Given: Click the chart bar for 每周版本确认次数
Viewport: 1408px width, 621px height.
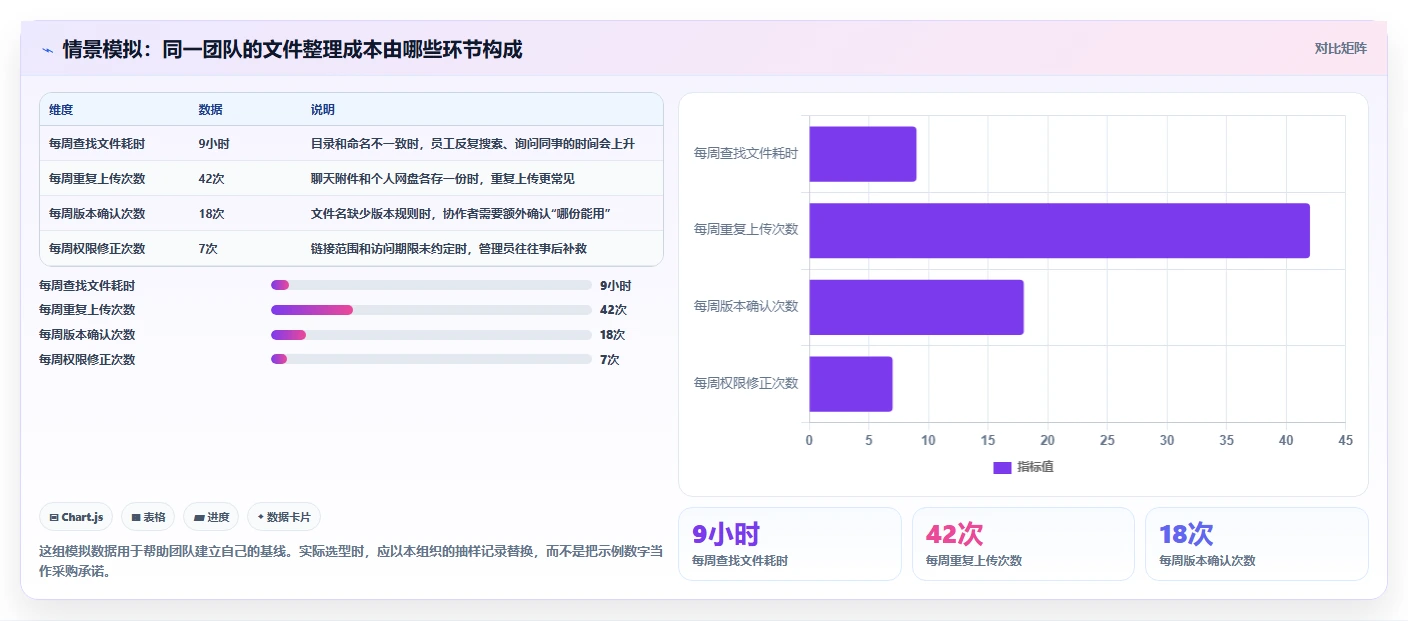Looking at the screenshot, I should point(917,307).
